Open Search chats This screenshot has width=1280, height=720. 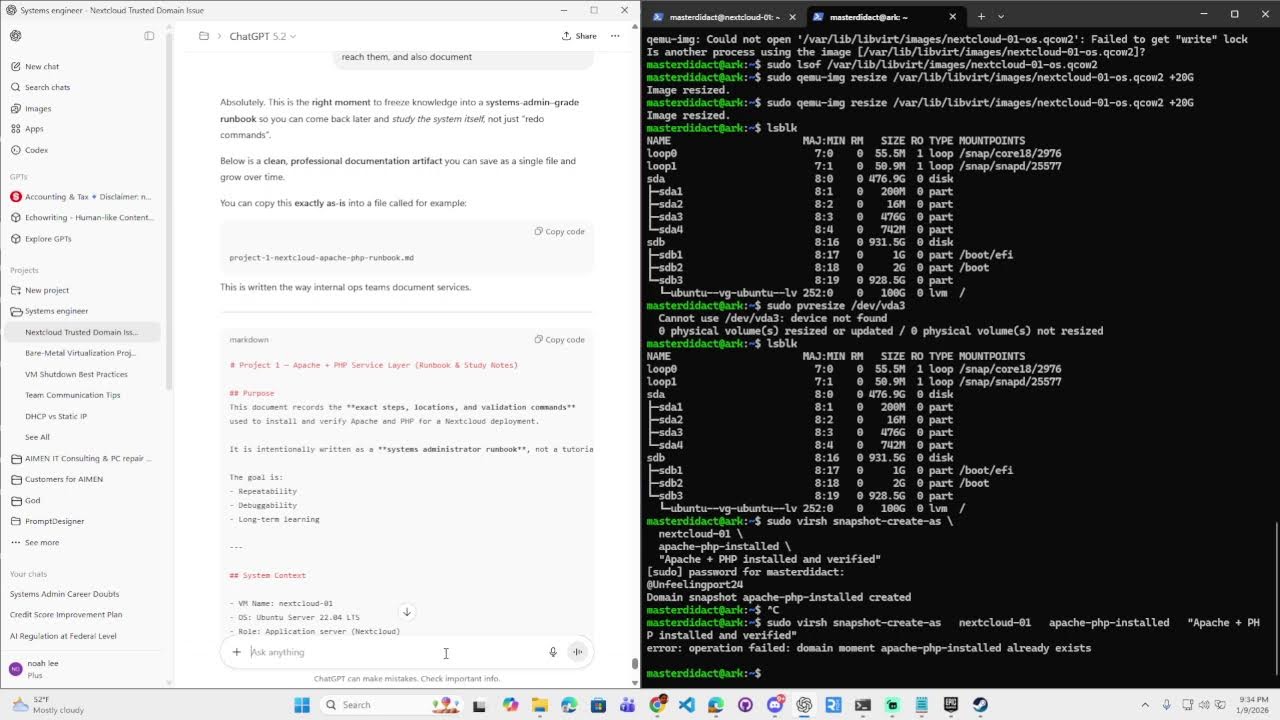click(x=46, y=87)
